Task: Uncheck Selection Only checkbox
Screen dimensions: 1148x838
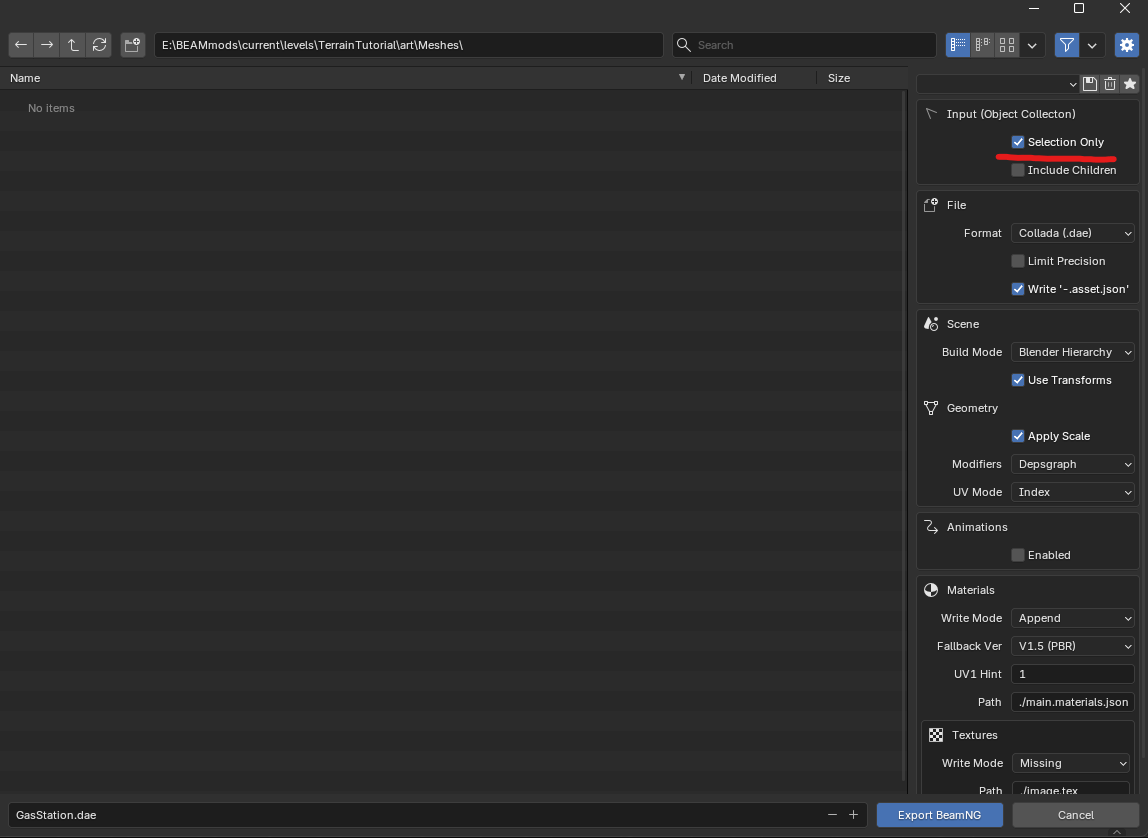Action: (x=1018, y=142)
